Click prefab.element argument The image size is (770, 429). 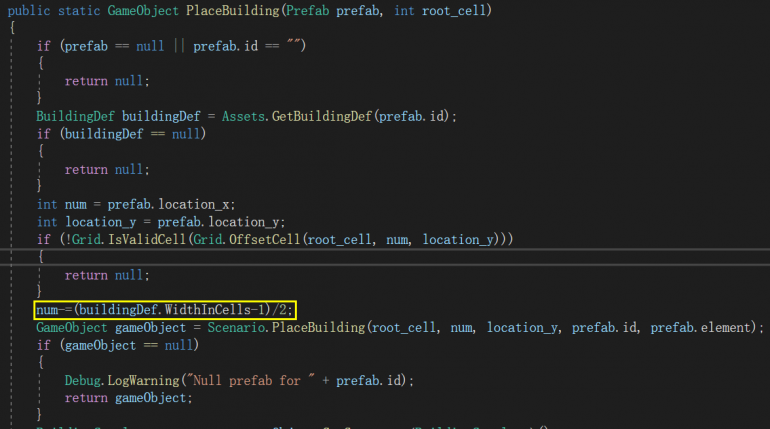pyautogui.click(x=701, y=327)
